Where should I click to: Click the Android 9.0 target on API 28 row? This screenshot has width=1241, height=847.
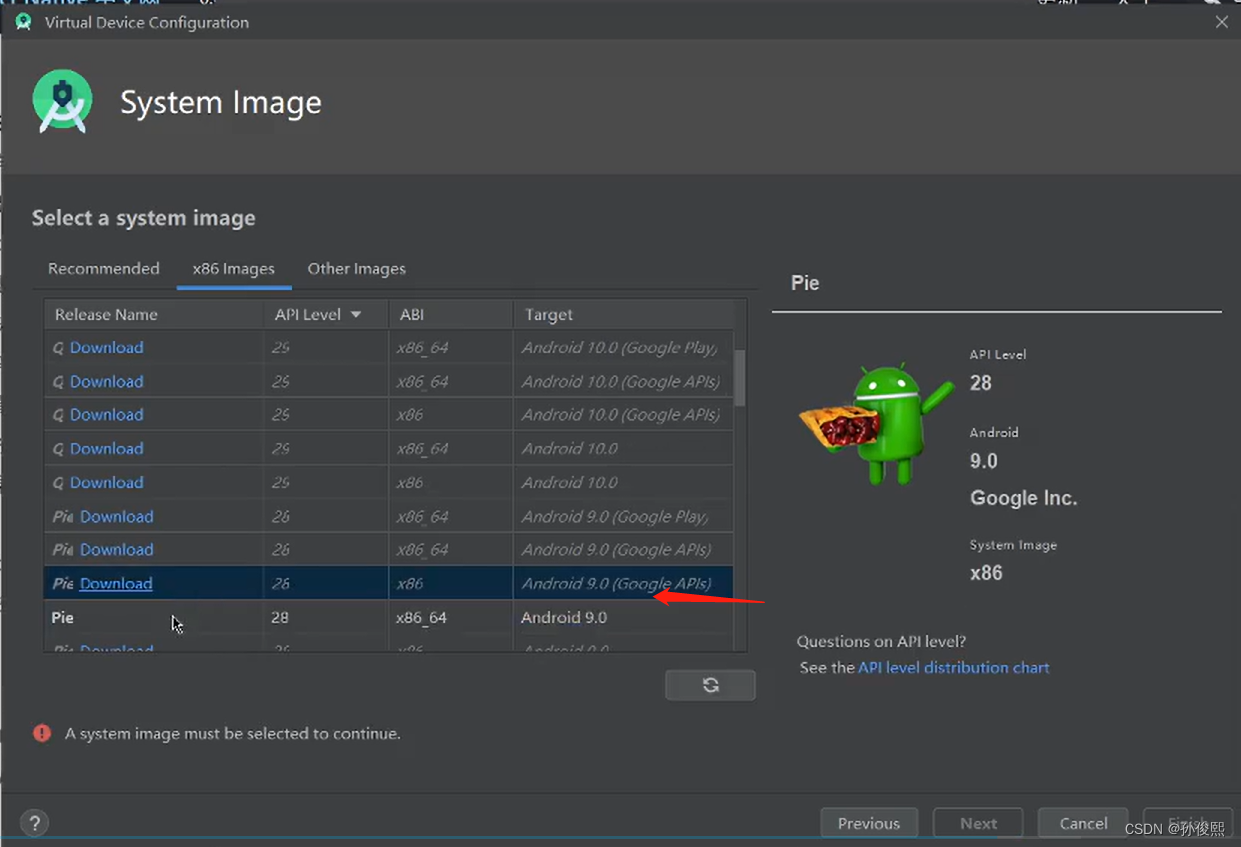point(564,617)
